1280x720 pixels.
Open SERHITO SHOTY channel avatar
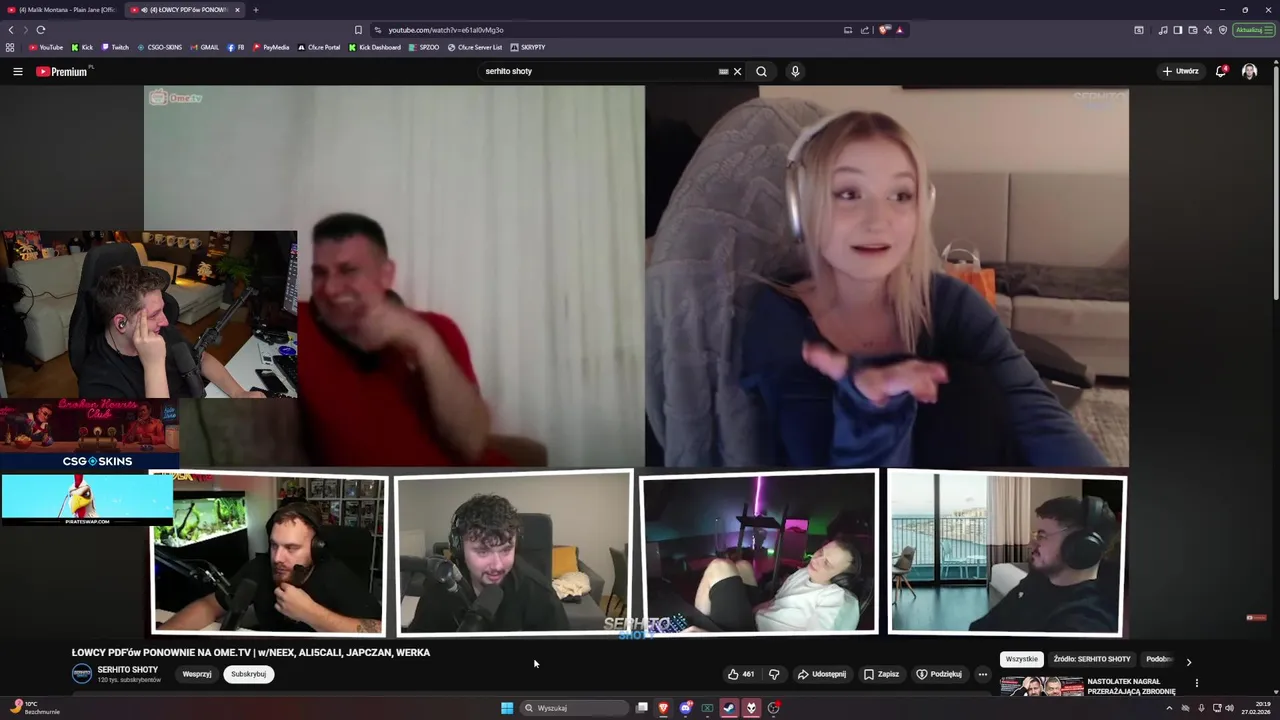point(82,674)
